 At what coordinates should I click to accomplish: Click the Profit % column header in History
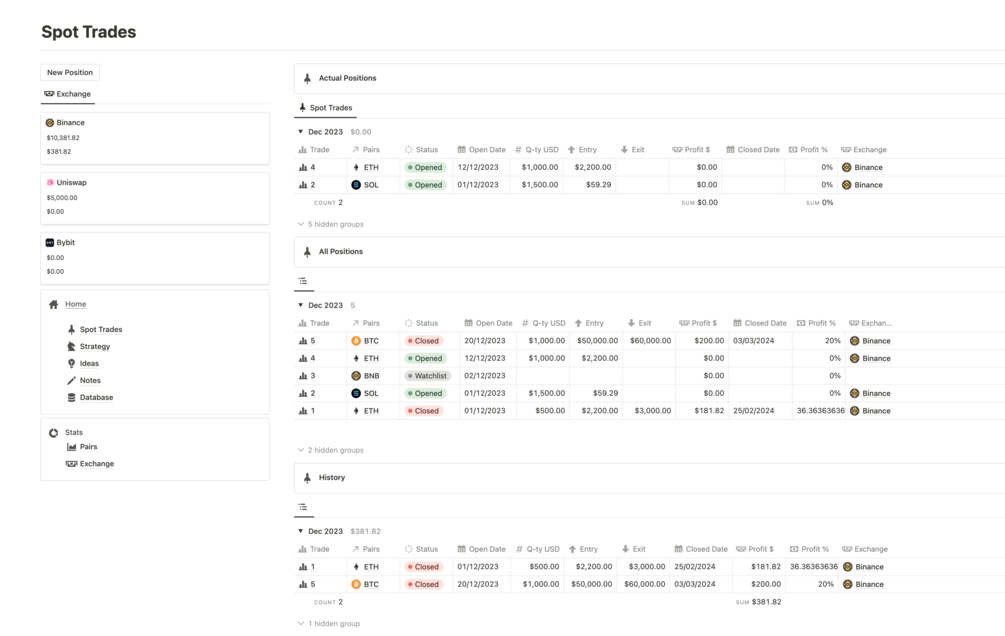[x=809, y=549]
